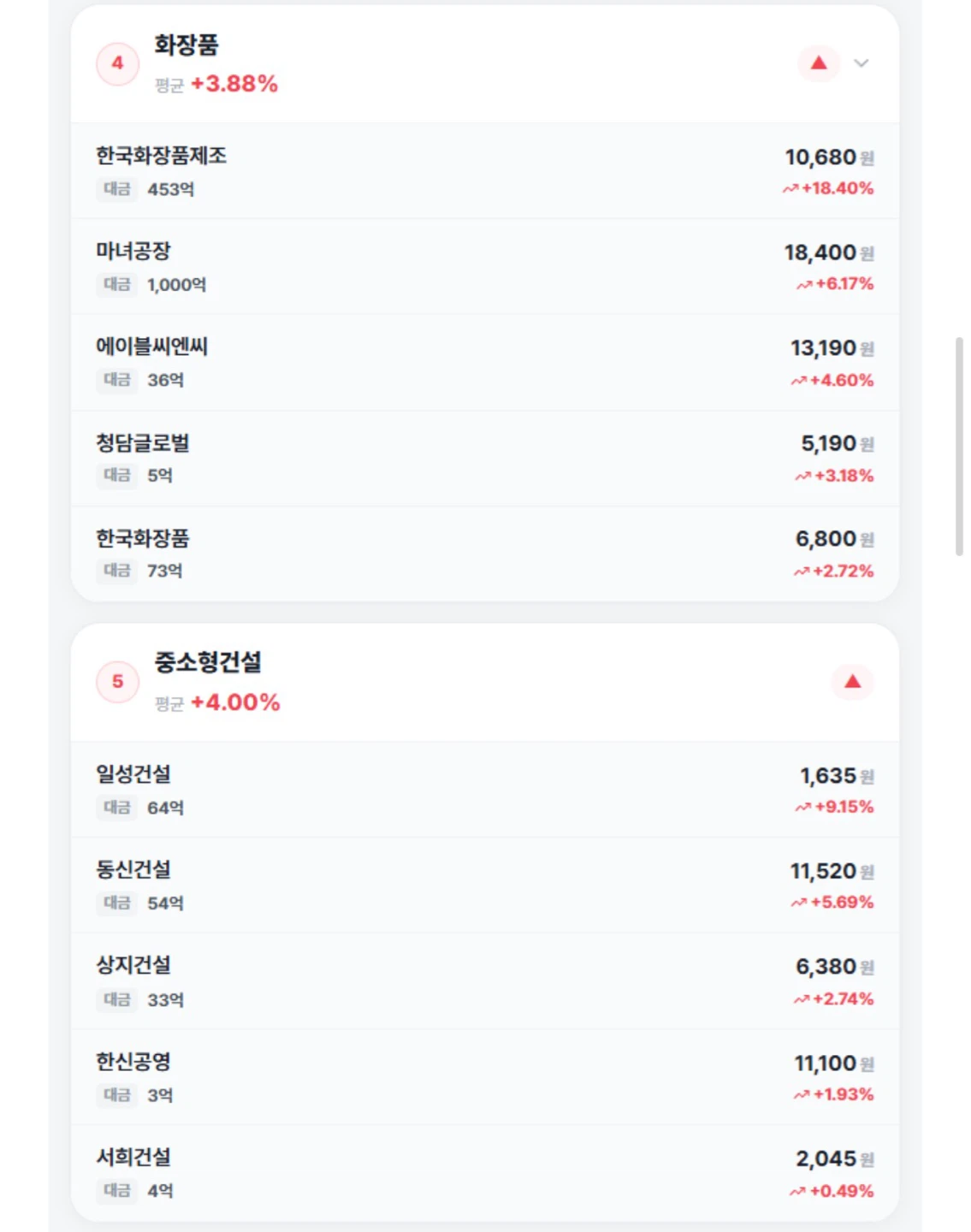Click the +18.40% trend icon of 한국화장품제조
Screen dimensions: 971x1232
pos(790,189)
